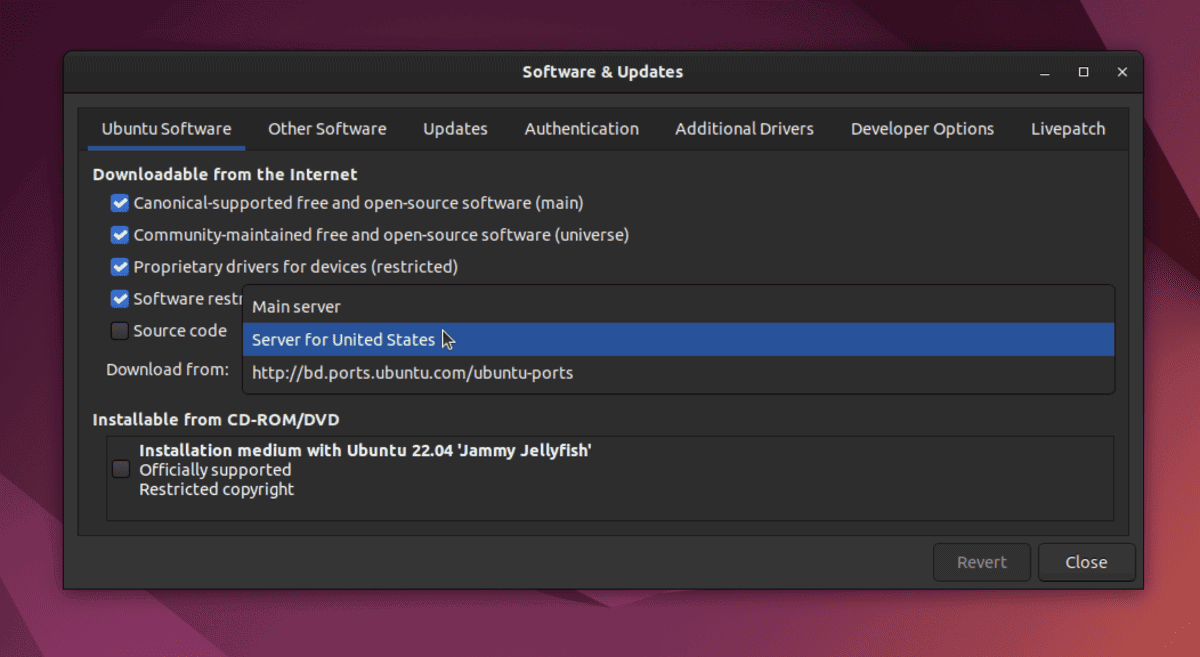Uncheck Canonical-supported software (main) checkbox

point(120,203)
